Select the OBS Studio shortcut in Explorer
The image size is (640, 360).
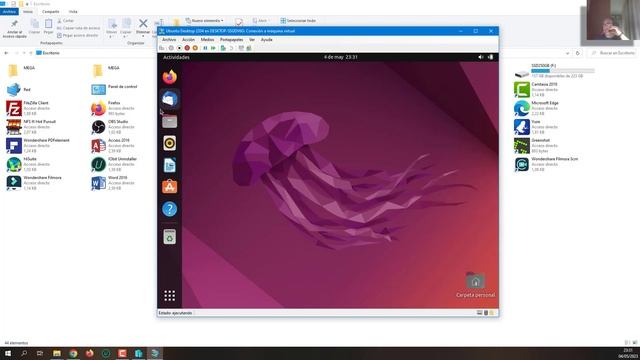tap(110, 127)
